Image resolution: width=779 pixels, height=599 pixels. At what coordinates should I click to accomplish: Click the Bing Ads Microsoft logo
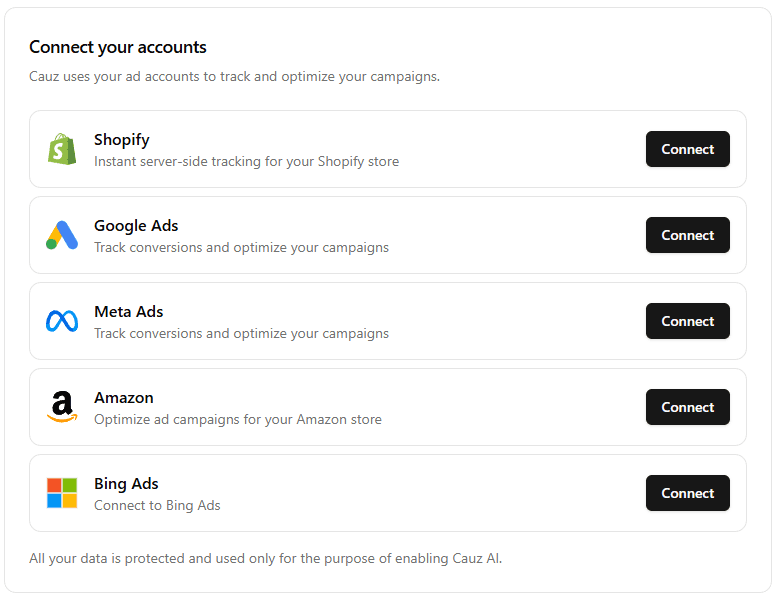[x=62, y=493]
